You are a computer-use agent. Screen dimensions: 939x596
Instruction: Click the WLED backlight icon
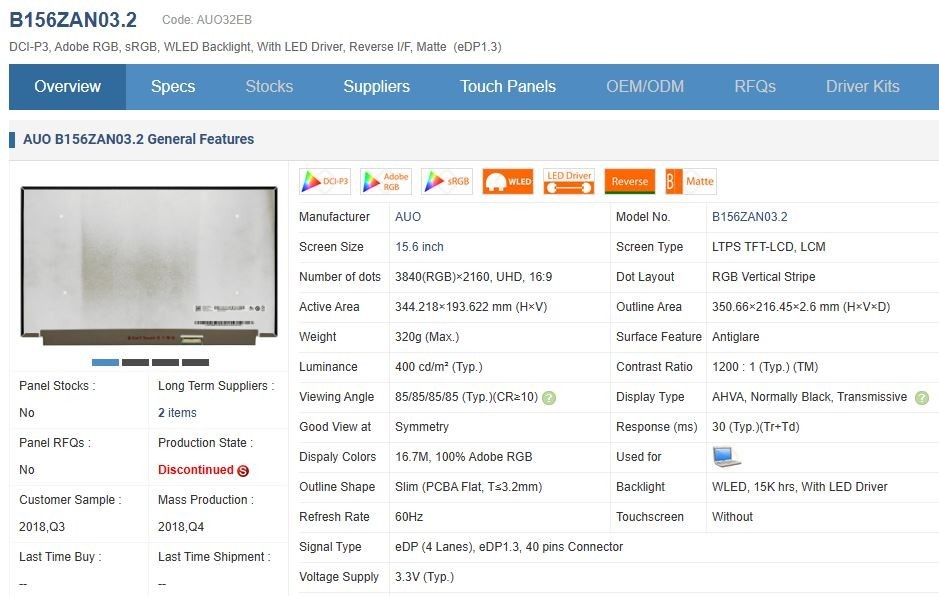click(508, 181)
